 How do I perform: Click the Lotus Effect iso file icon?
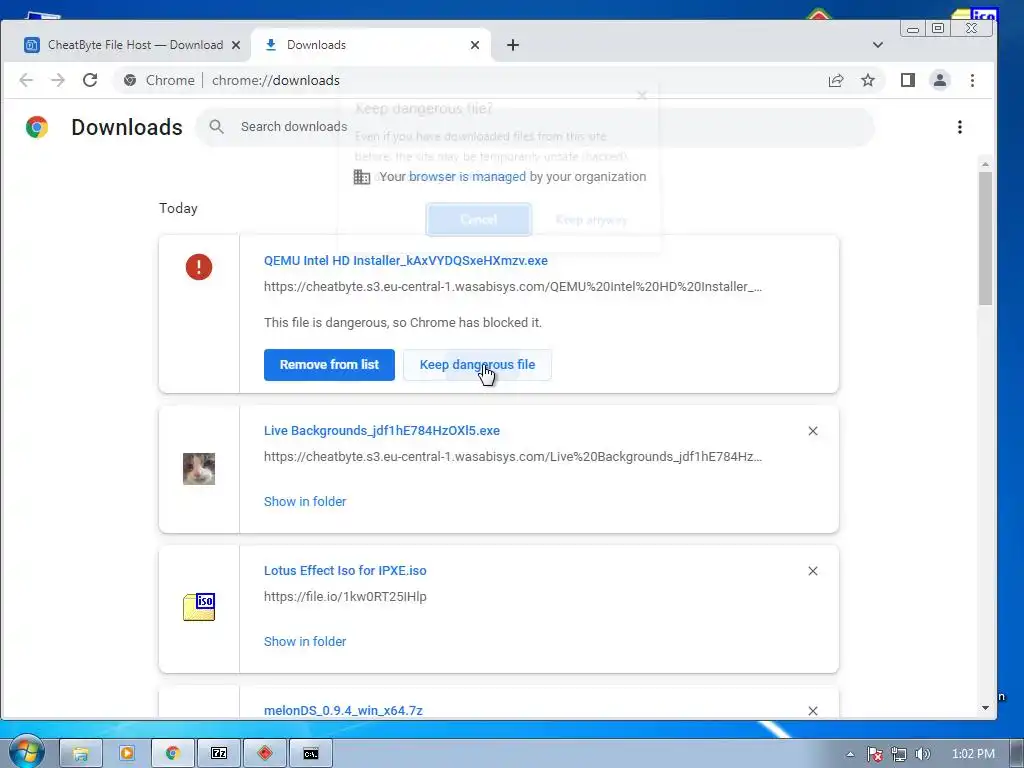coord(199,607)
